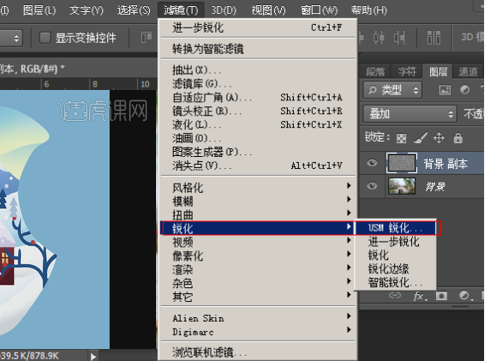Open the status bar arrow menu
The height and width of the screenshot is (361, 485).
tap(93, 356)
